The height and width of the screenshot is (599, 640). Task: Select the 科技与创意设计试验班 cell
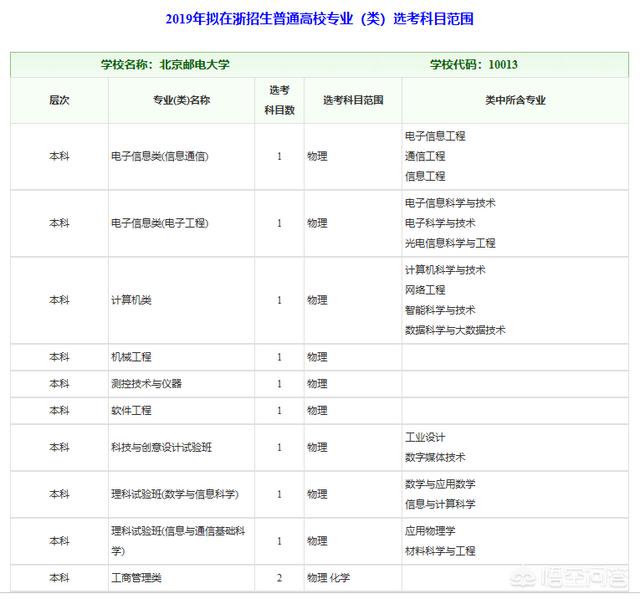[161, 447]
